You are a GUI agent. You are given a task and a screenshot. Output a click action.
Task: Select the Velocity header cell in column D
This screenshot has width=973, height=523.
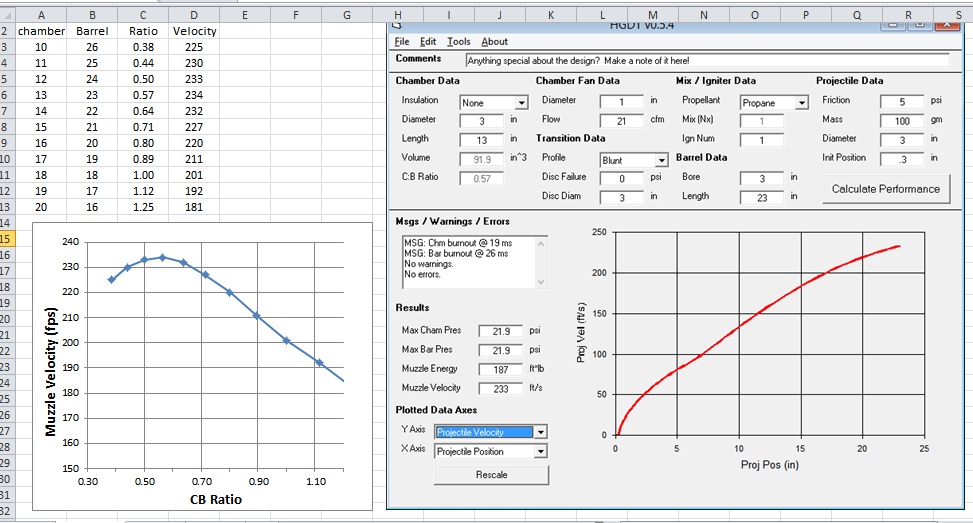(x=194, y=31)
